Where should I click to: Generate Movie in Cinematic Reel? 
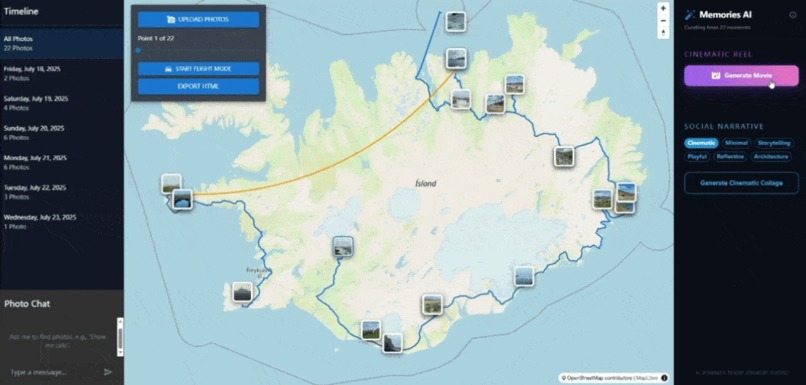click(x=741, y=76)
